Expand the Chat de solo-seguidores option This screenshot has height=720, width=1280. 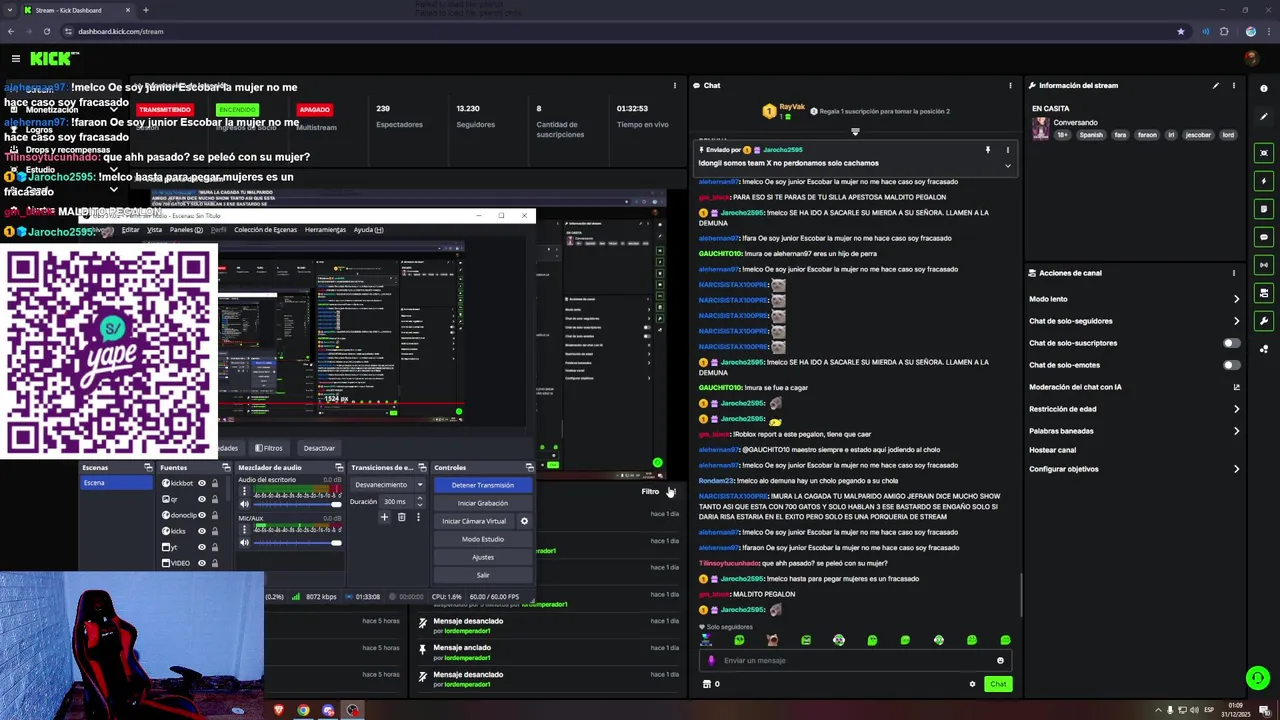1236,321
